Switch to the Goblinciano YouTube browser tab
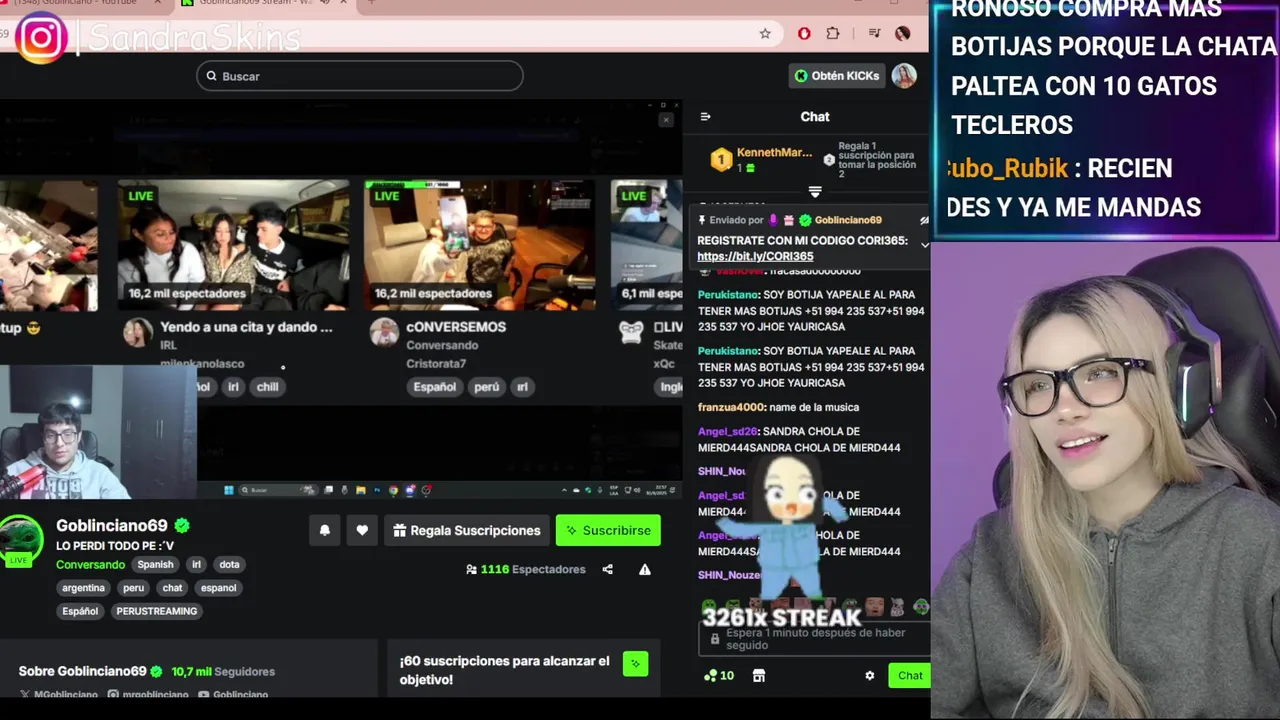This screenshot has height=720, width=1280. click(x=82, y=4)
